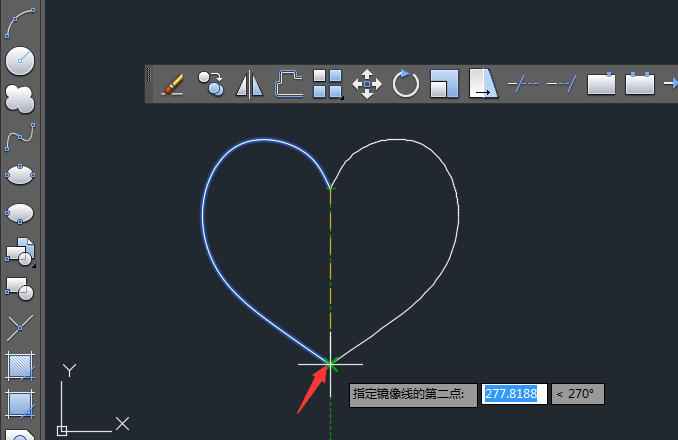Choose the Circle tool
Viewport: 678px width, 440px height.
pos(20,61)
